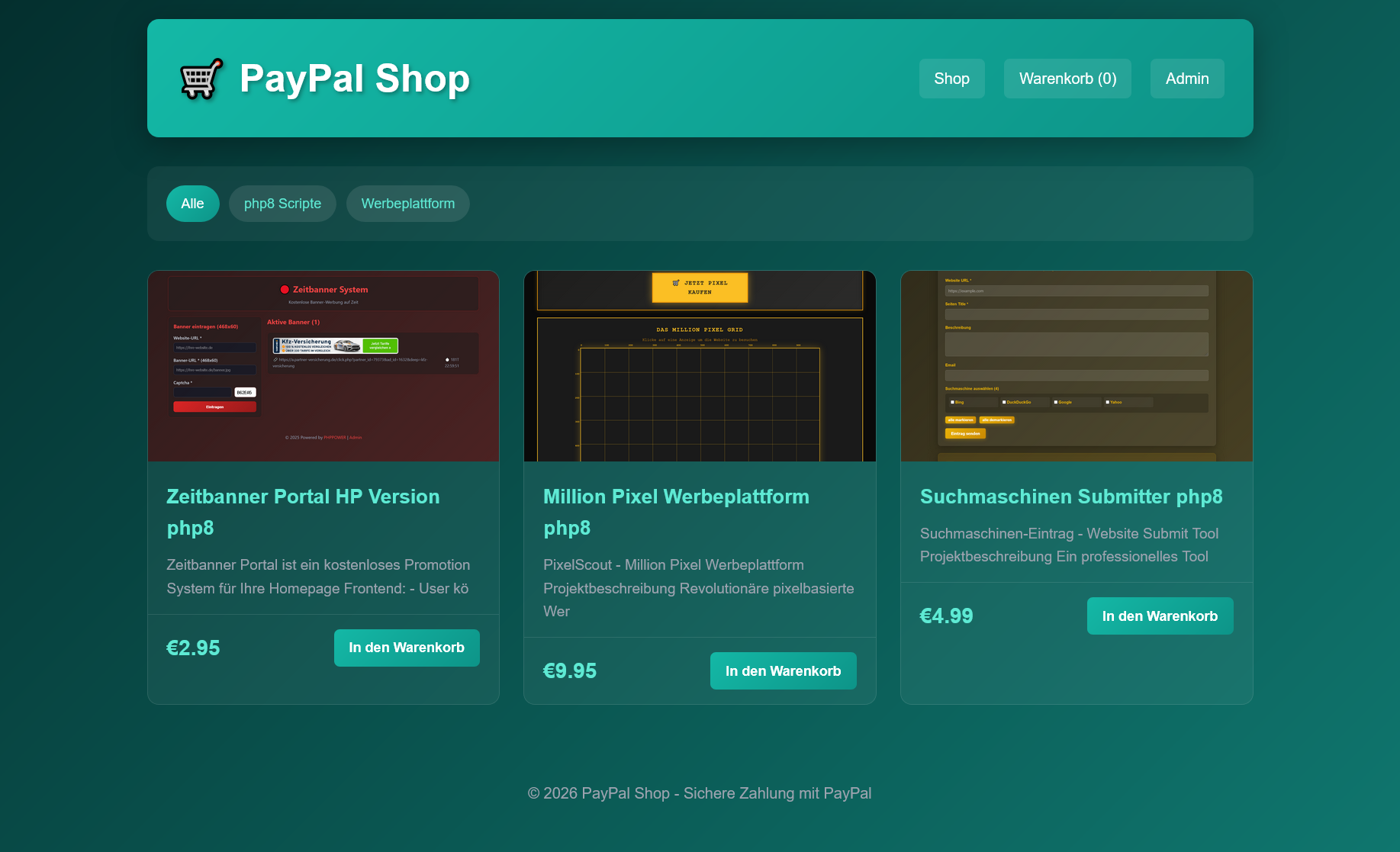This screenshot has width=1400, height=852.
Task: Click the PHPPOWER footer link in Zeitbanner preview
Action: point(335,438)
